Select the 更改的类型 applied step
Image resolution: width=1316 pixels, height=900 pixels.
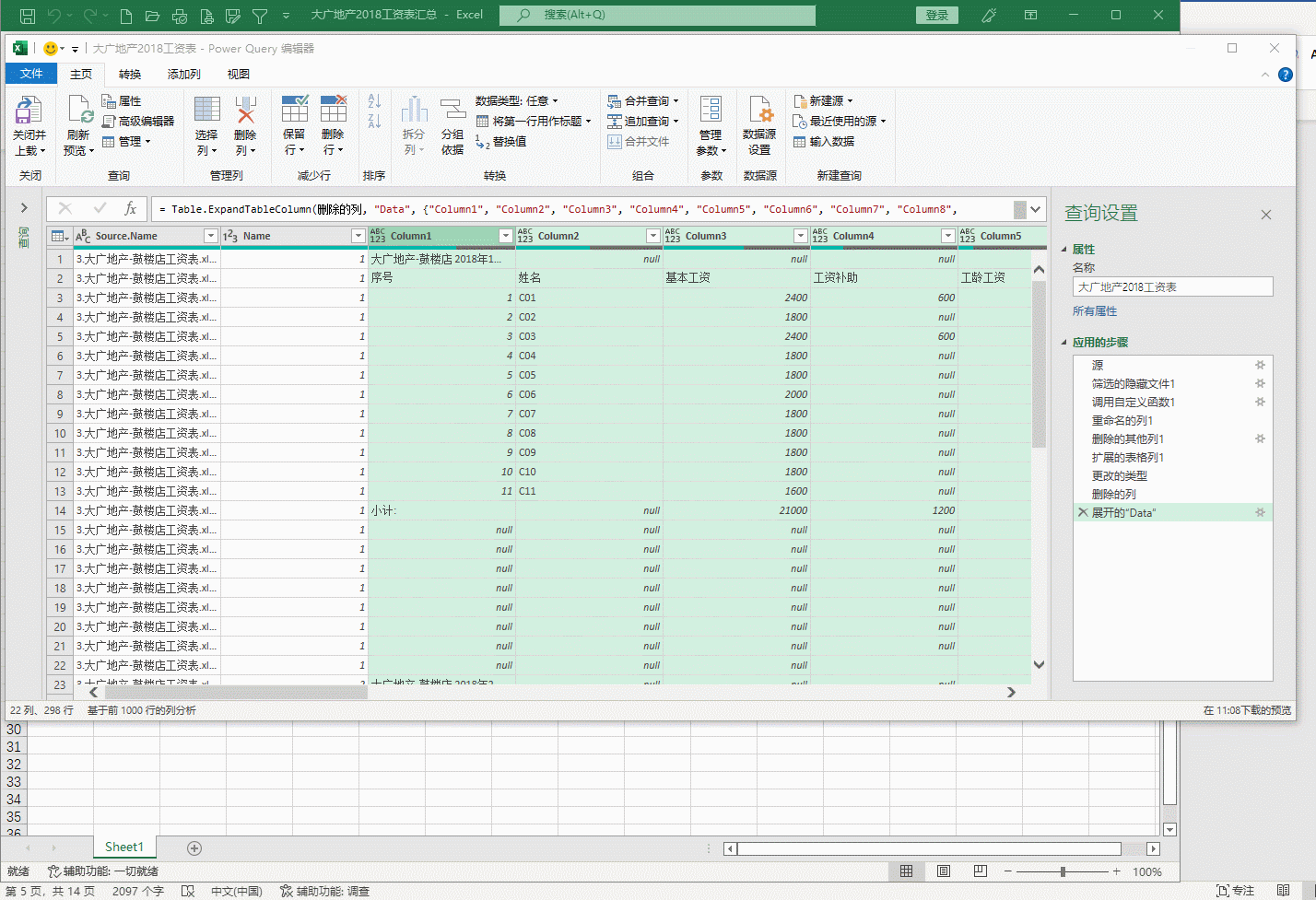[x=1120, y=475]
